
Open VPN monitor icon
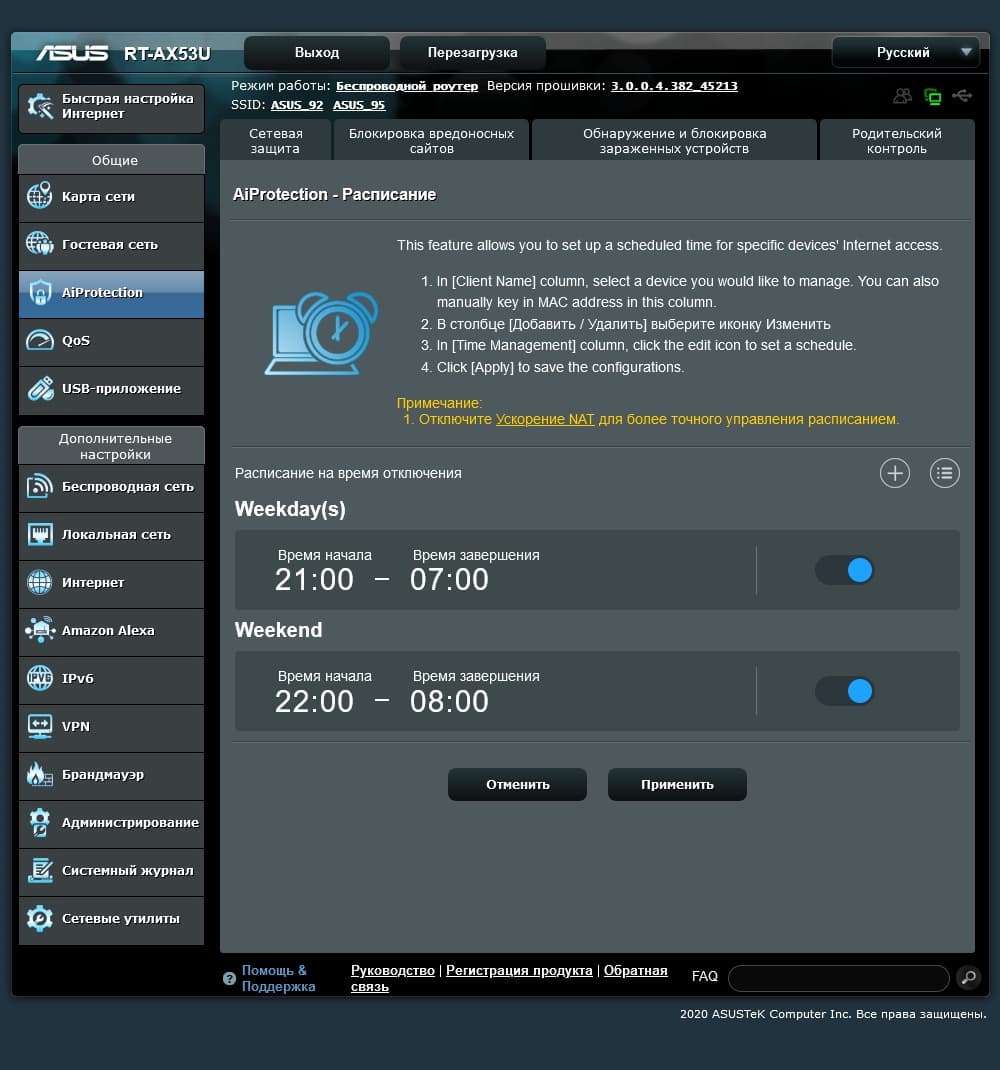point(40,726)
